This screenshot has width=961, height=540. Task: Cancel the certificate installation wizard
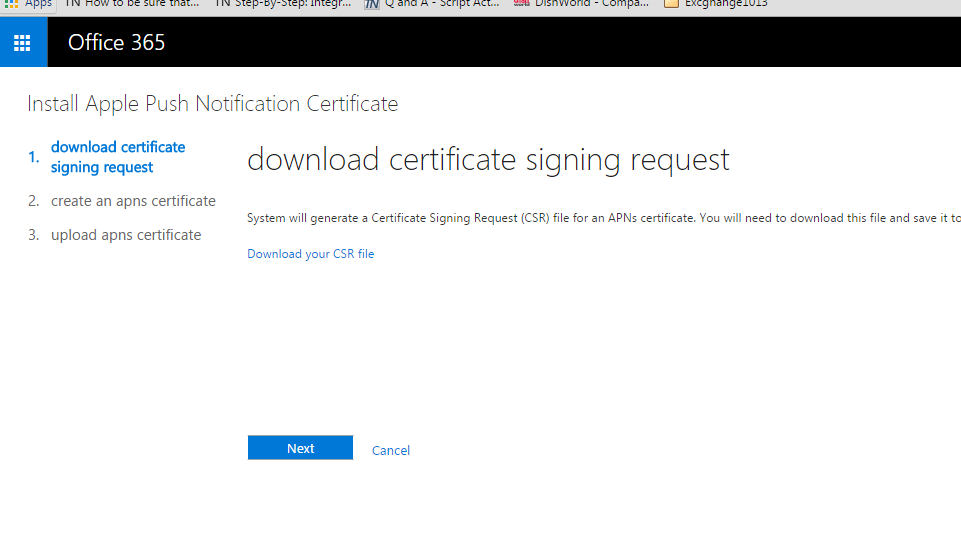click(390, 450)
